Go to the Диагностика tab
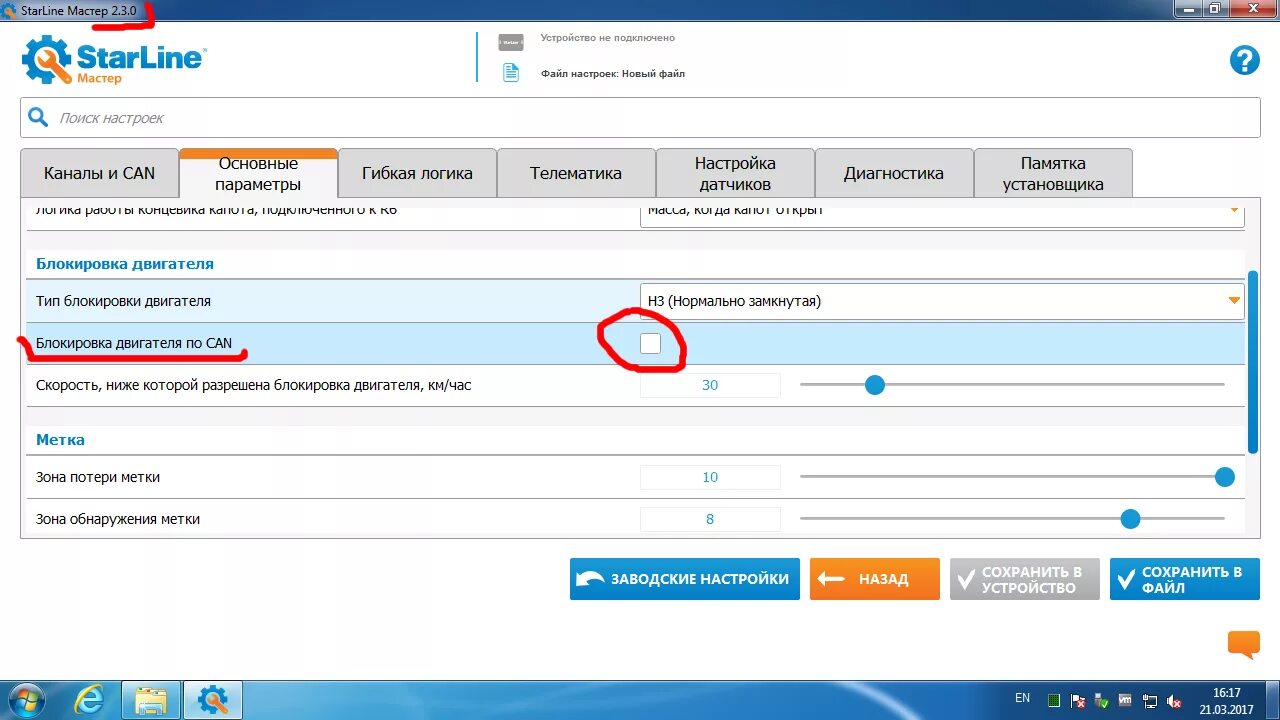Image resolution: width=1280 pixels, height=720 pixels. [x=894, y=173]
